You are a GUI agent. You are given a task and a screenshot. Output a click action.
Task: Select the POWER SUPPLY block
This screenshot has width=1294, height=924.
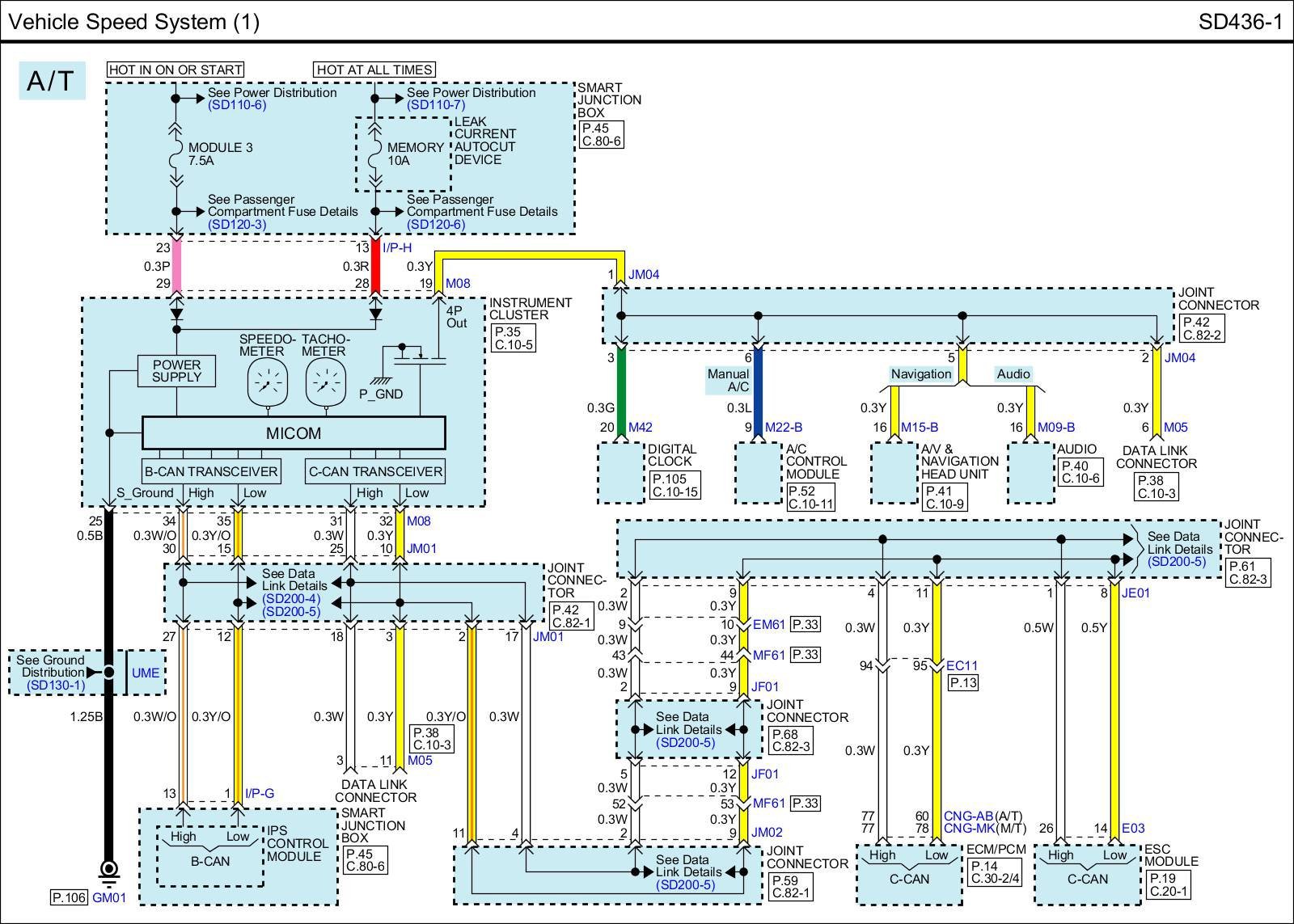pos(176,371)
